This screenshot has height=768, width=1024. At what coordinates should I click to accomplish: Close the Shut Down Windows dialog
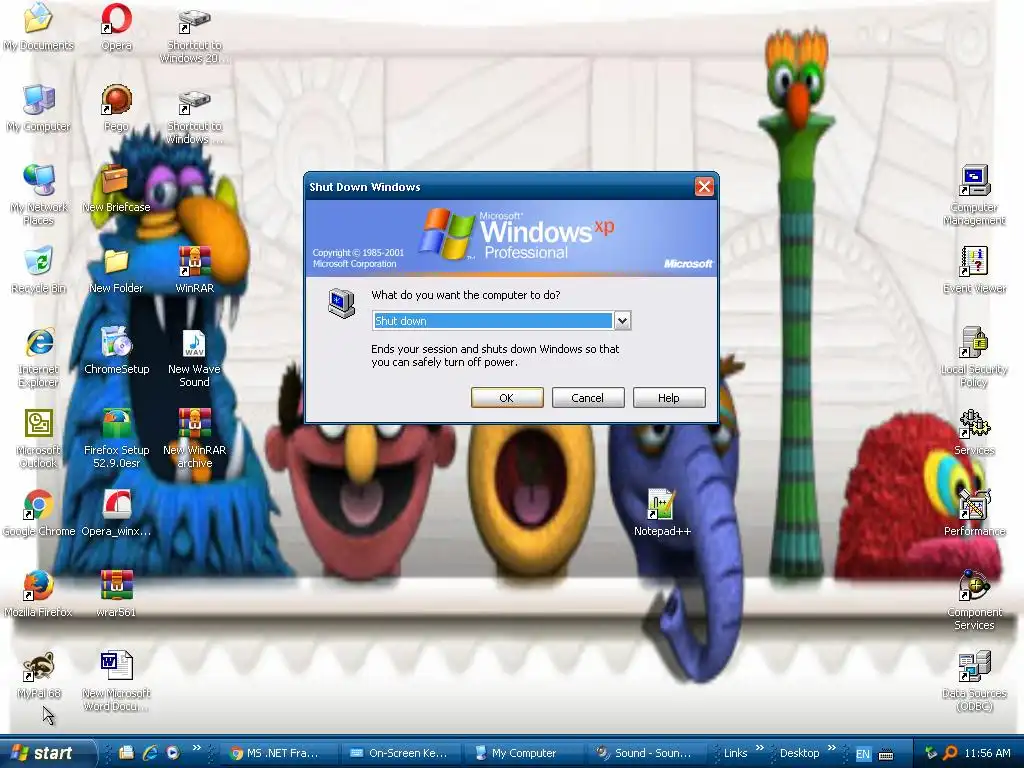[x=704, y=187]
